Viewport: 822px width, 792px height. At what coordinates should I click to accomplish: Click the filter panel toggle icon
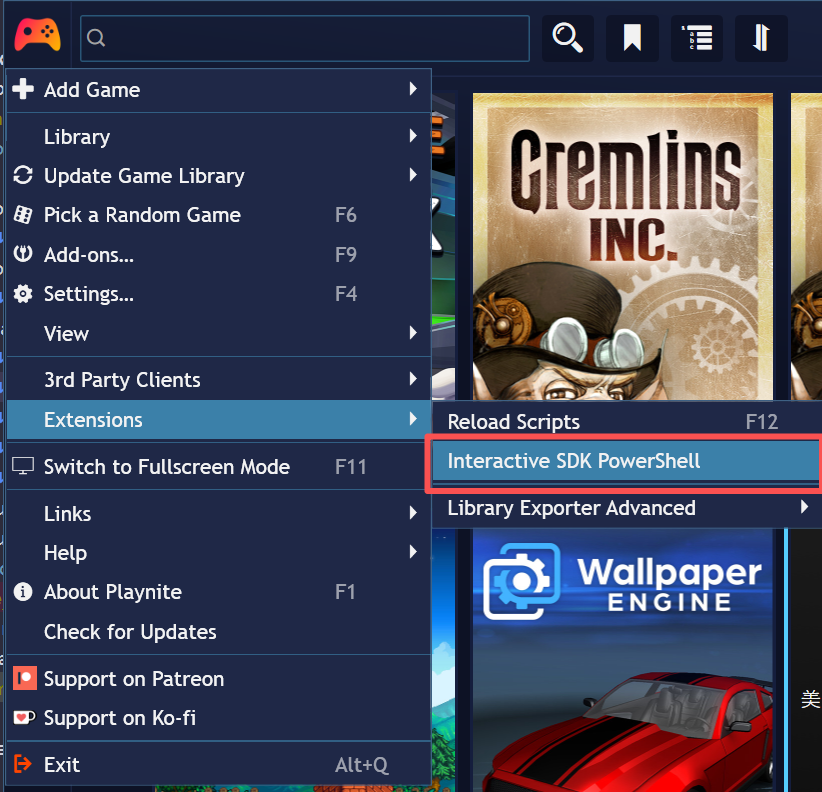(x=761, y=37)
